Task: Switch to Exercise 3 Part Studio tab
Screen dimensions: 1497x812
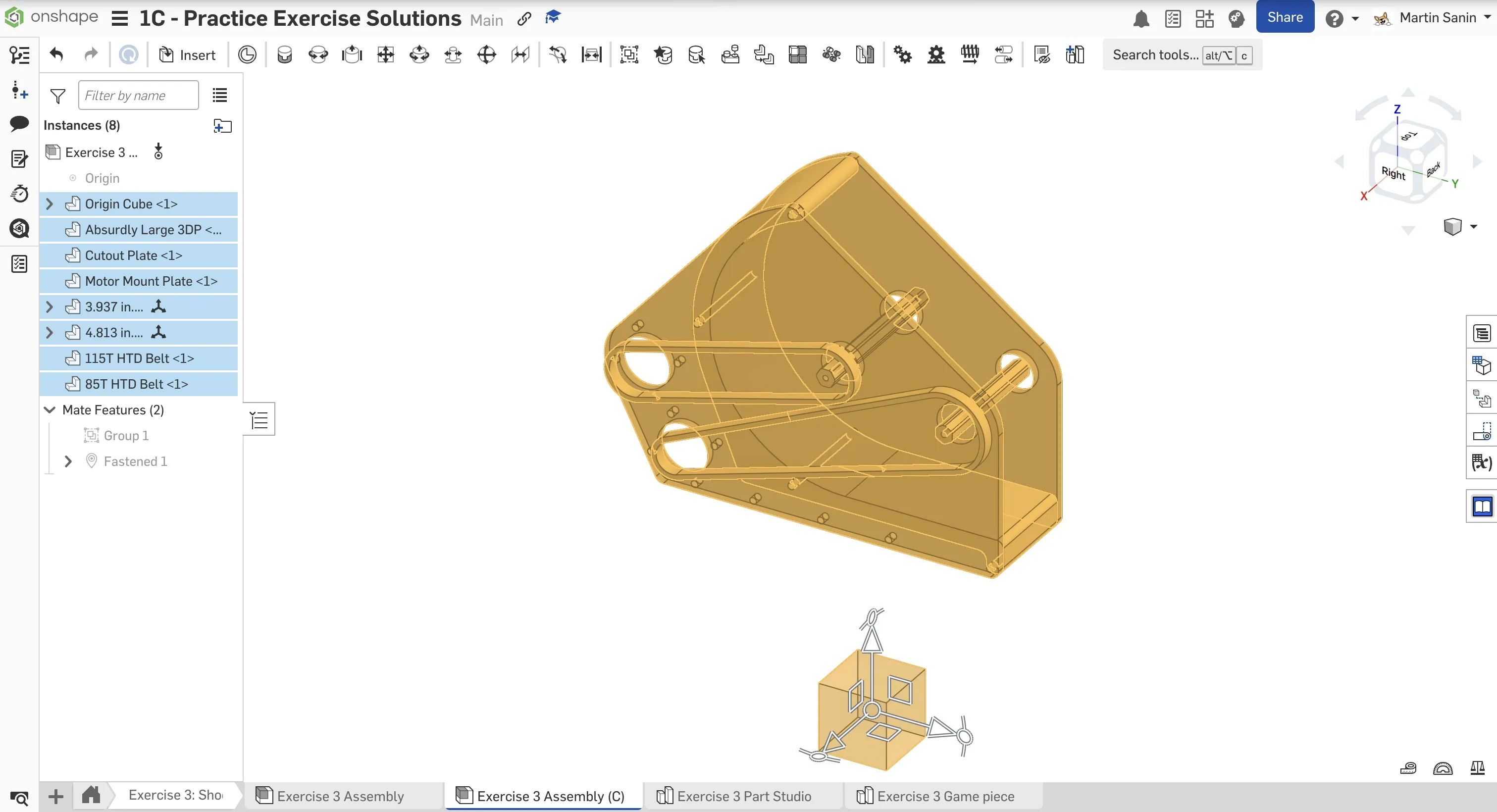Action: coord(743,796)
